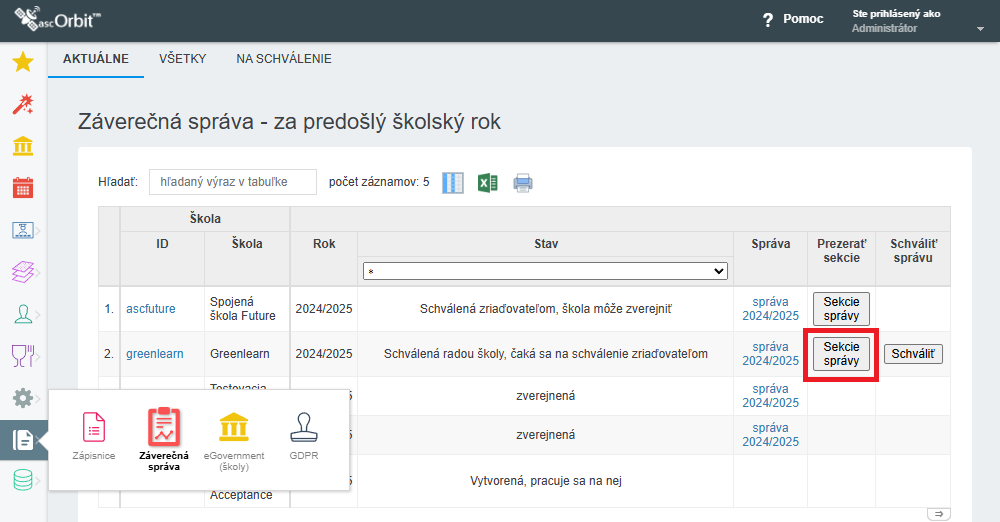The width and height of the screenshot is (1000, 522).
Task: Click the table search input field
Action: 233,182
